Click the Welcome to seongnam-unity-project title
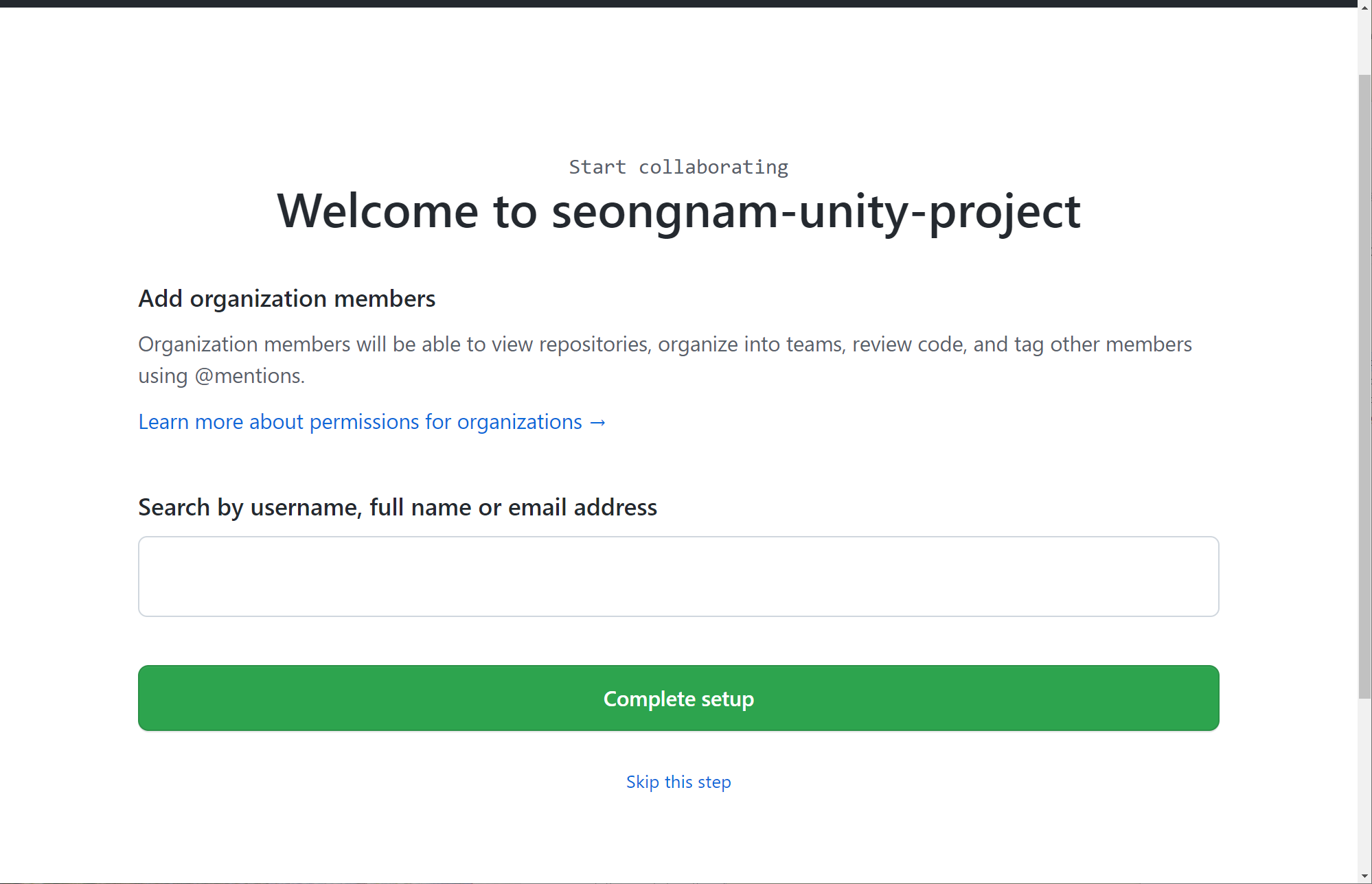The image size is (1372, 884). tap(678, 211)
